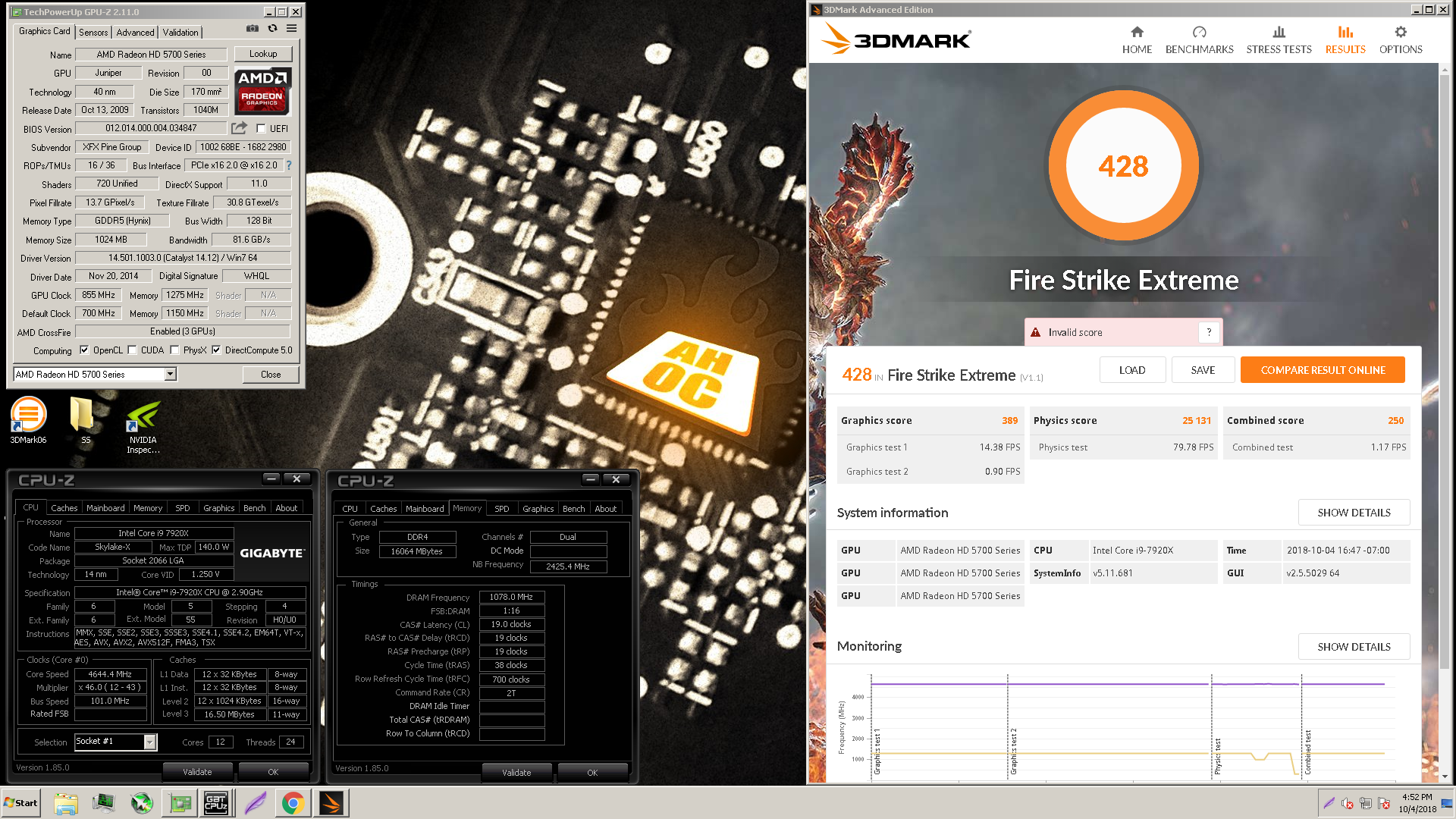The width and height of the screenshot is (1456, 819).
Task: Open SPD tab in CPU-Z Processor window
Action: click(x=183, y=508)
